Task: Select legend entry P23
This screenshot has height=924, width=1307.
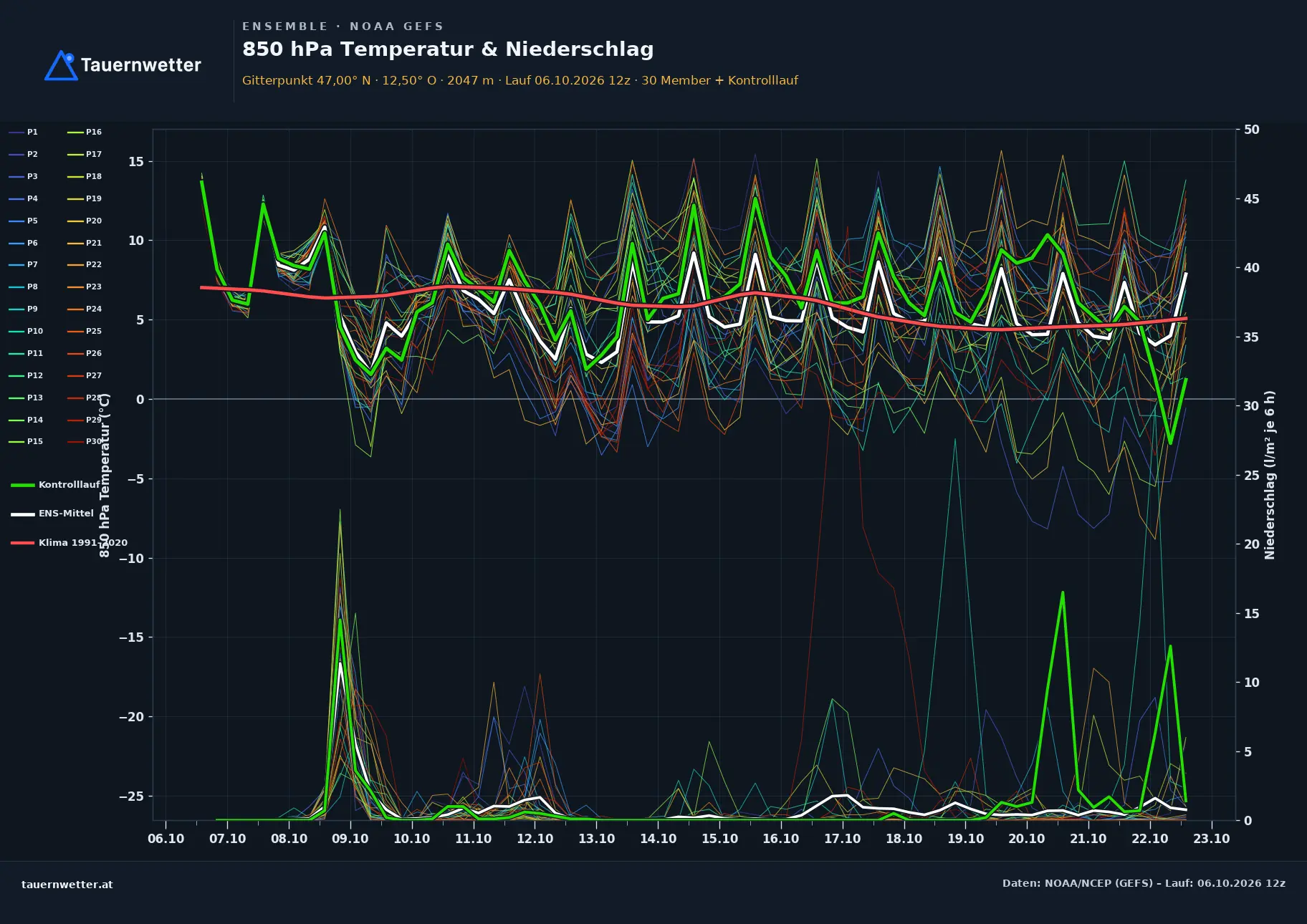Action: click(x=85, y=287)
